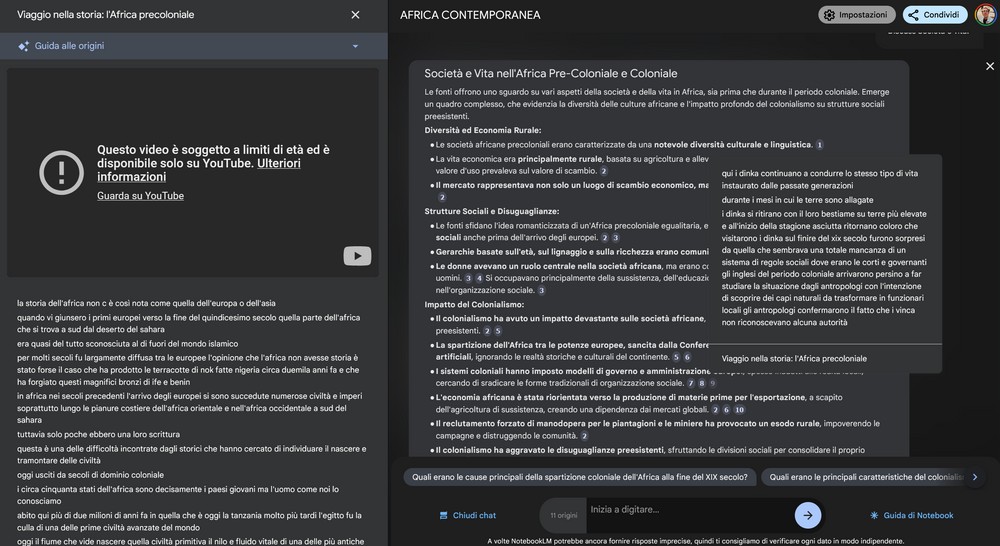Toggle Chiudi chat
Viewport: 1000px width, 546px height.
pos(467,515)
